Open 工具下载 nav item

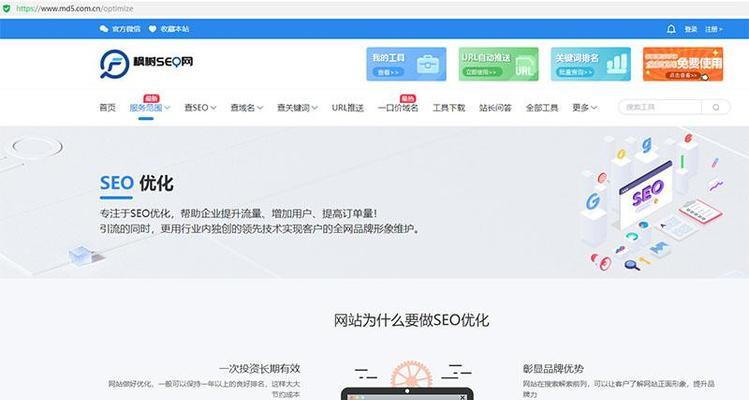[449, 108]
